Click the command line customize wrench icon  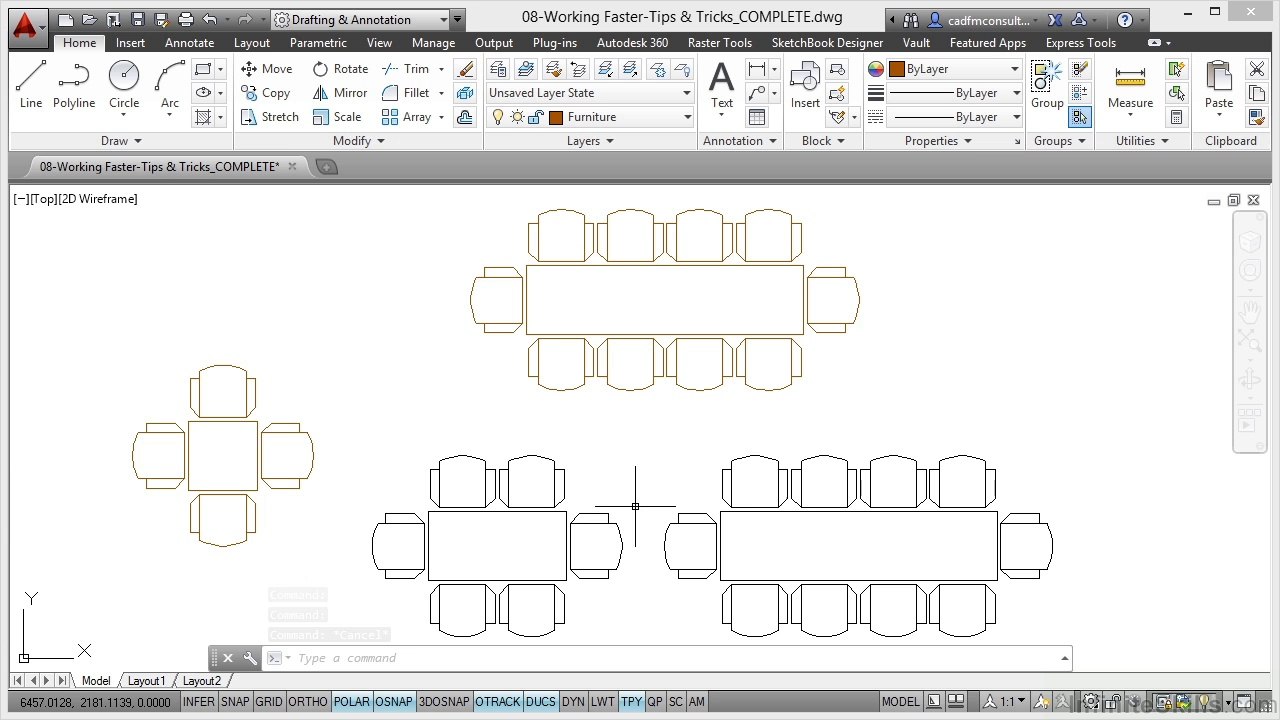(x=250, y=658)
